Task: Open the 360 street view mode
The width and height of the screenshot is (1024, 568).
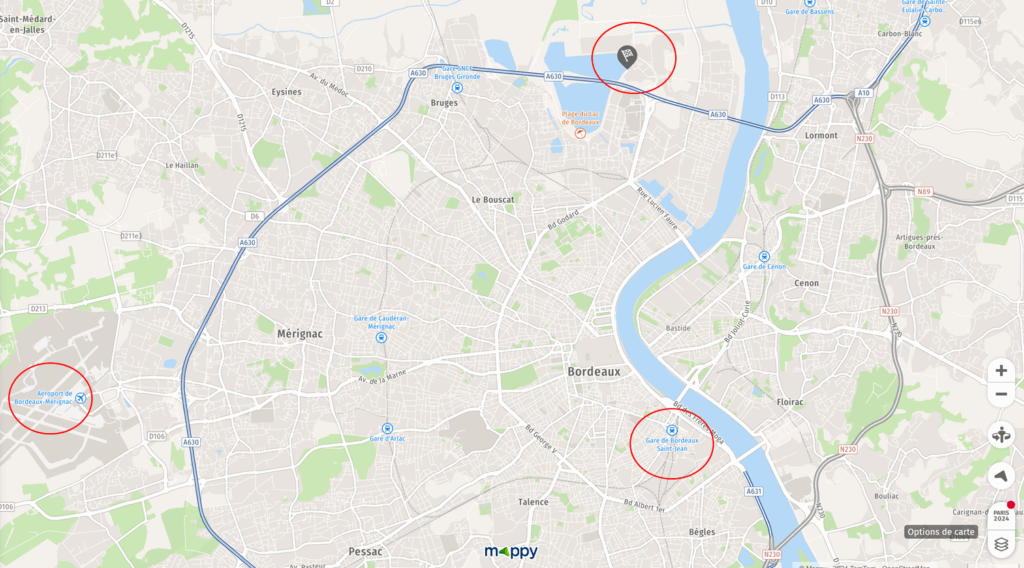Action: coord(1000,435)
